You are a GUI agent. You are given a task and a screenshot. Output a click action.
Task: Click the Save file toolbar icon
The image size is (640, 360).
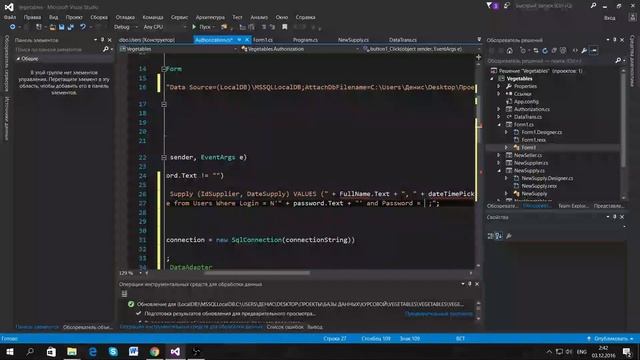(x=62, y=27)
